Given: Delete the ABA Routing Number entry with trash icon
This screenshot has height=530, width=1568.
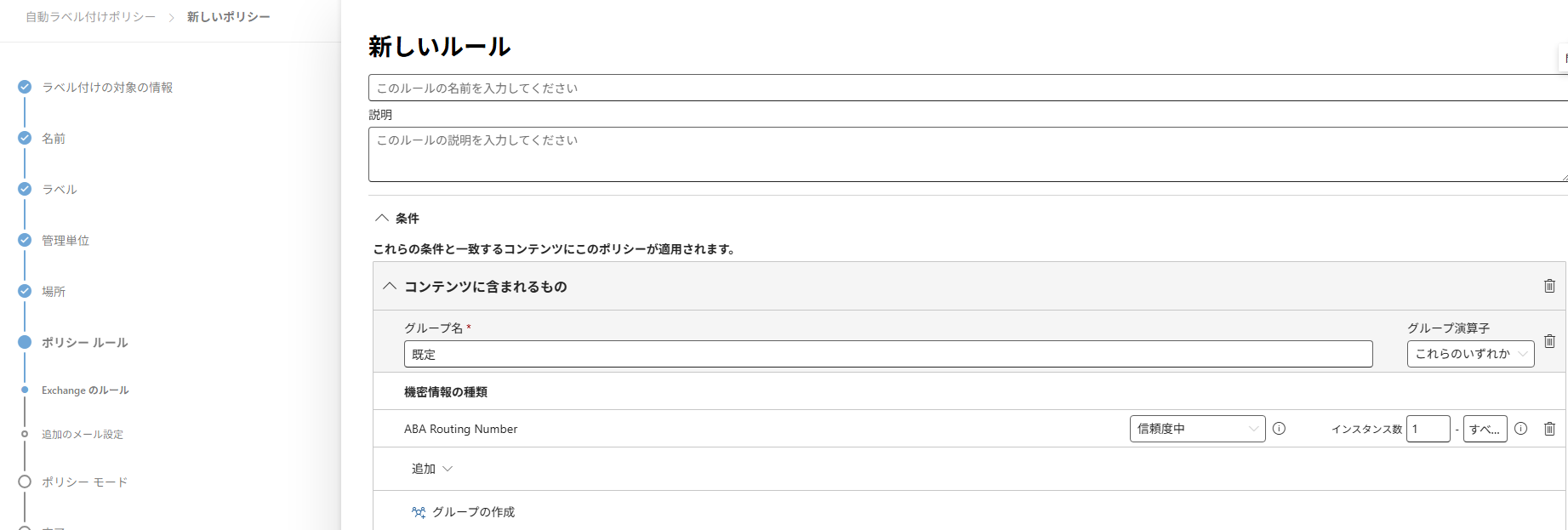Looking at the screenshot, I should (1549, 429).
